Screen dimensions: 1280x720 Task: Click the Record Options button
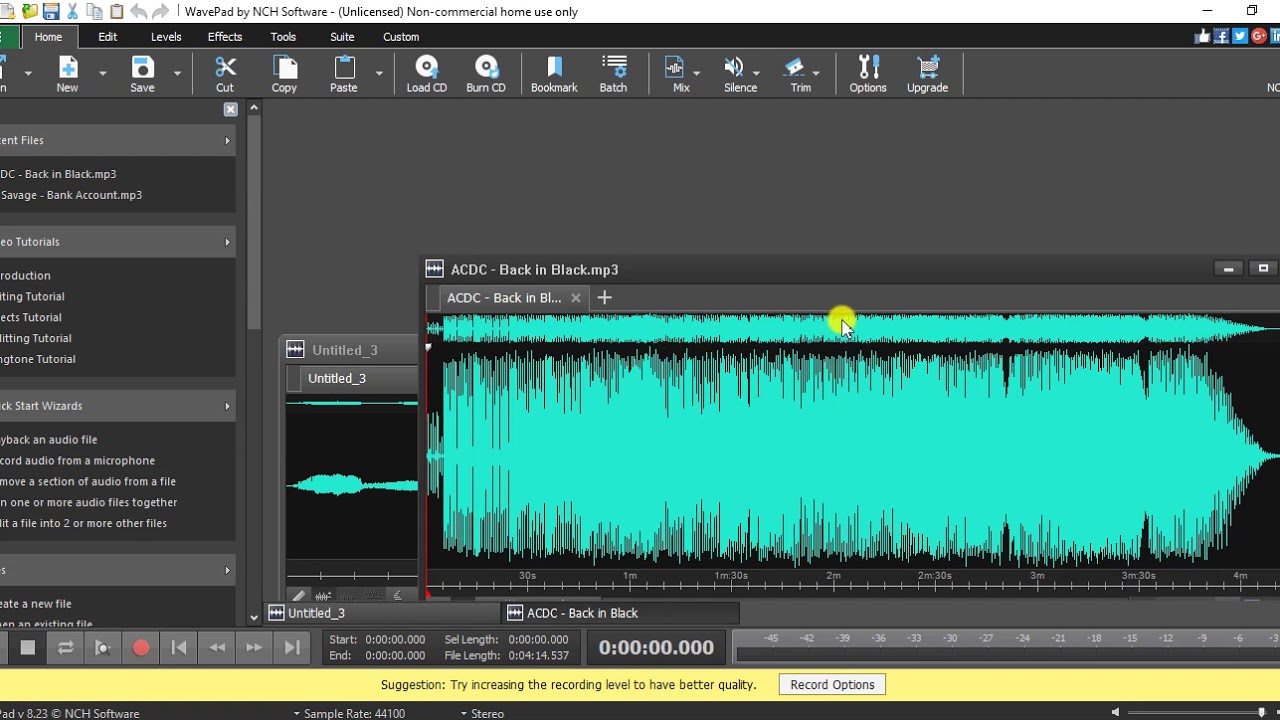tap(832, 685)
